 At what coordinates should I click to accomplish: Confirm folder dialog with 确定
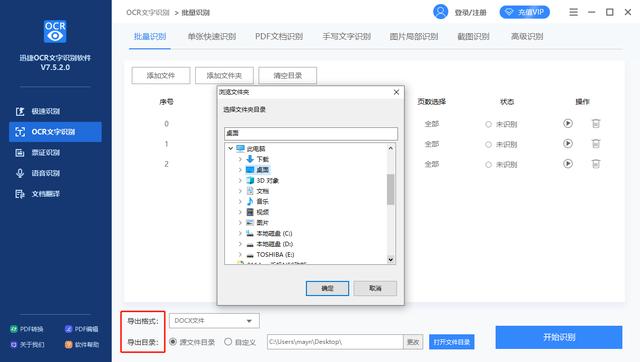point(327,288)
